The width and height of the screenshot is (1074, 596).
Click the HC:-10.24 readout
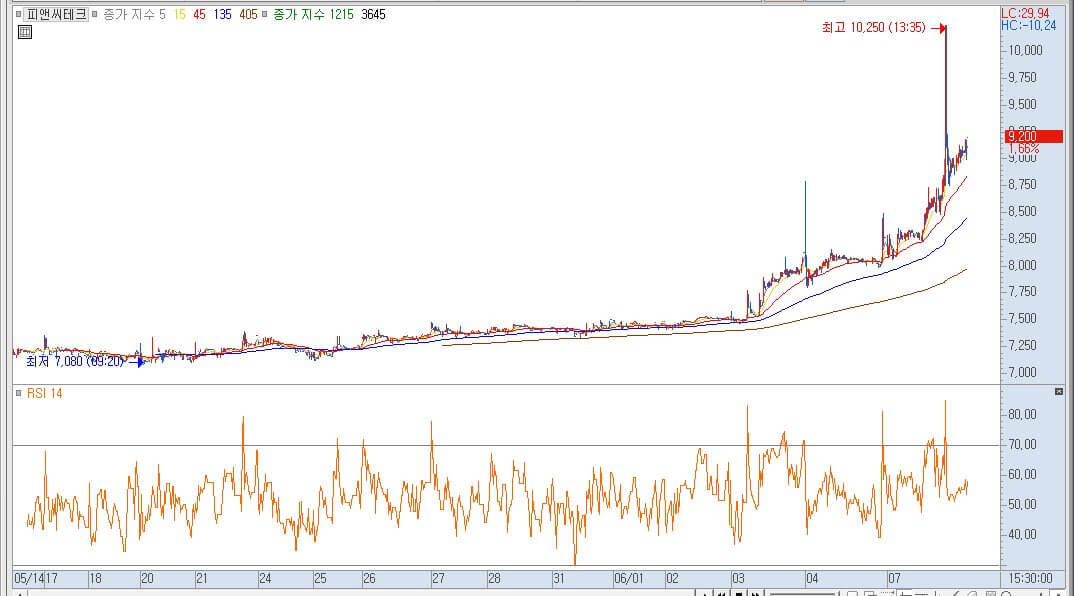click(x=1028, y=25)
